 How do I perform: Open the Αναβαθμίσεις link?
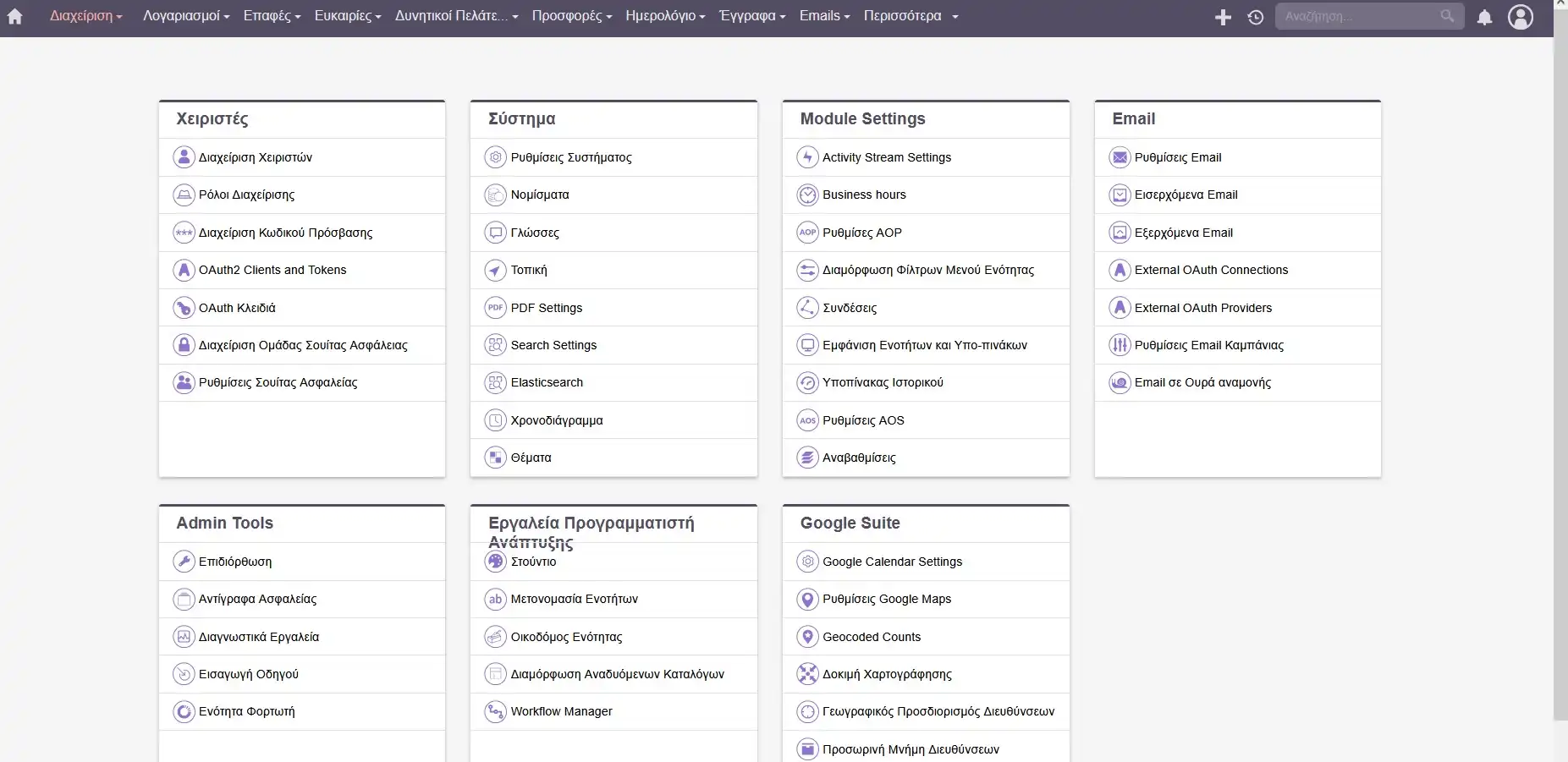coord(859,458)
